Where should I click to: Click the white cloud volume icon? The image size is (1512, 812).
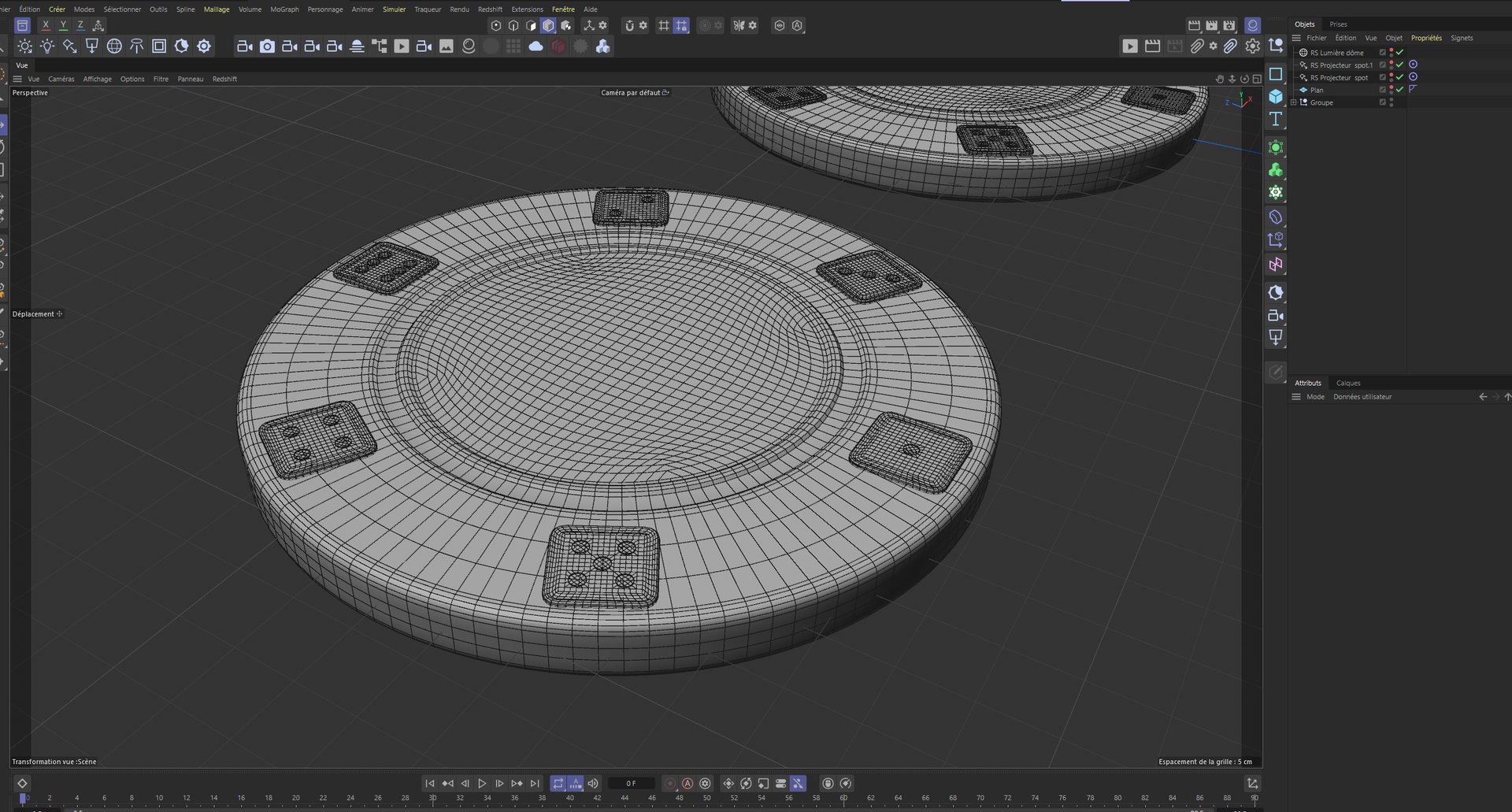point(536,46)
